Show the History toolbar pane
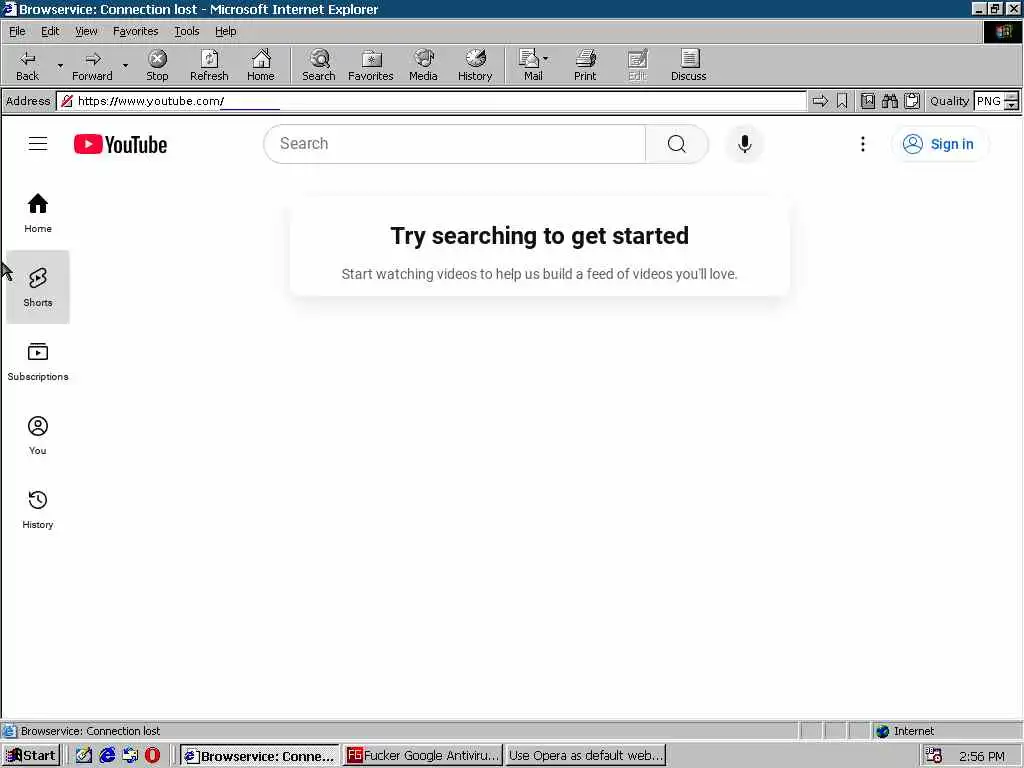This screenshot has height=768, width=1024. (x=475, y=65)
